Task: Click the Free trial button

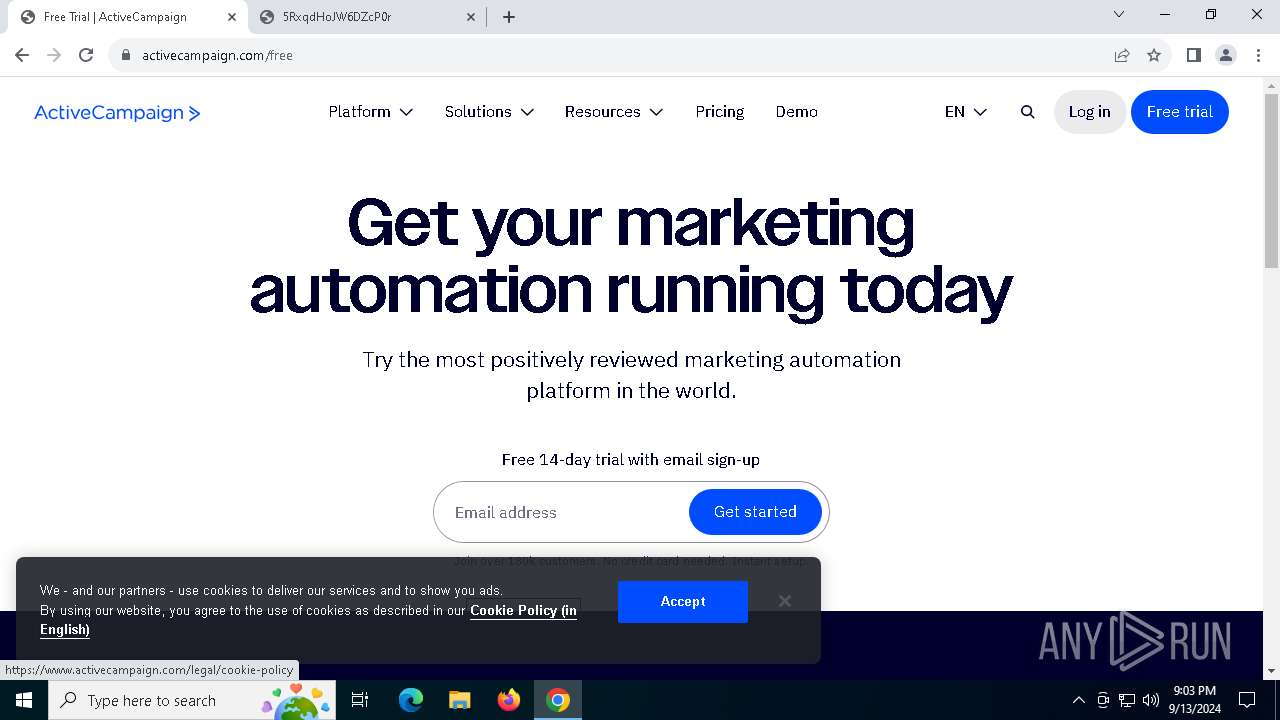Action: 1180,112
